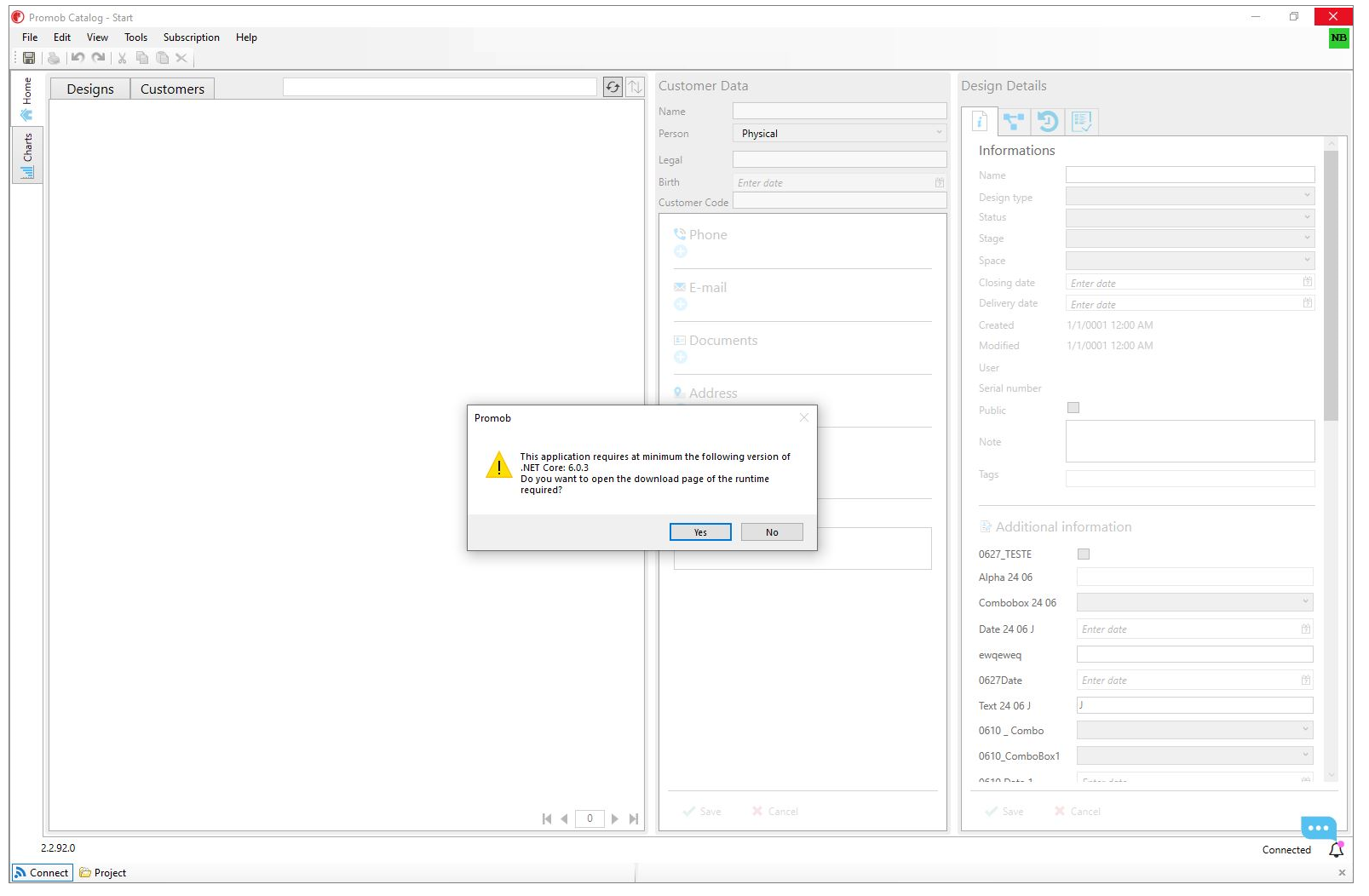Toggle the 0627_TESTE checkbox
This screenshot has width=1369, height=896.
tap(1084, 554)
